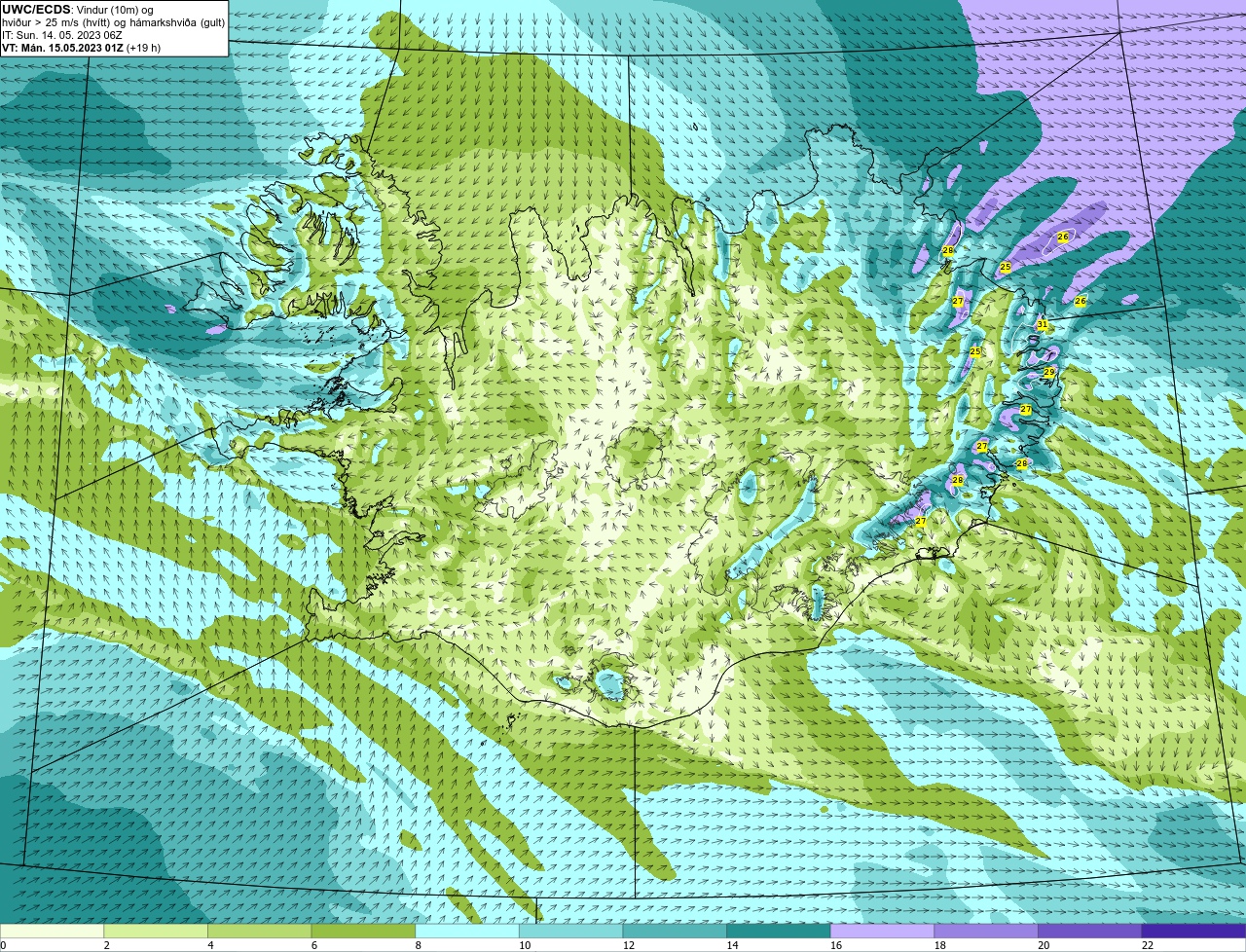Select the 2–4 m/s light green legend swatch
Viewport: 1246px width, 952px height.
point(156,932)
